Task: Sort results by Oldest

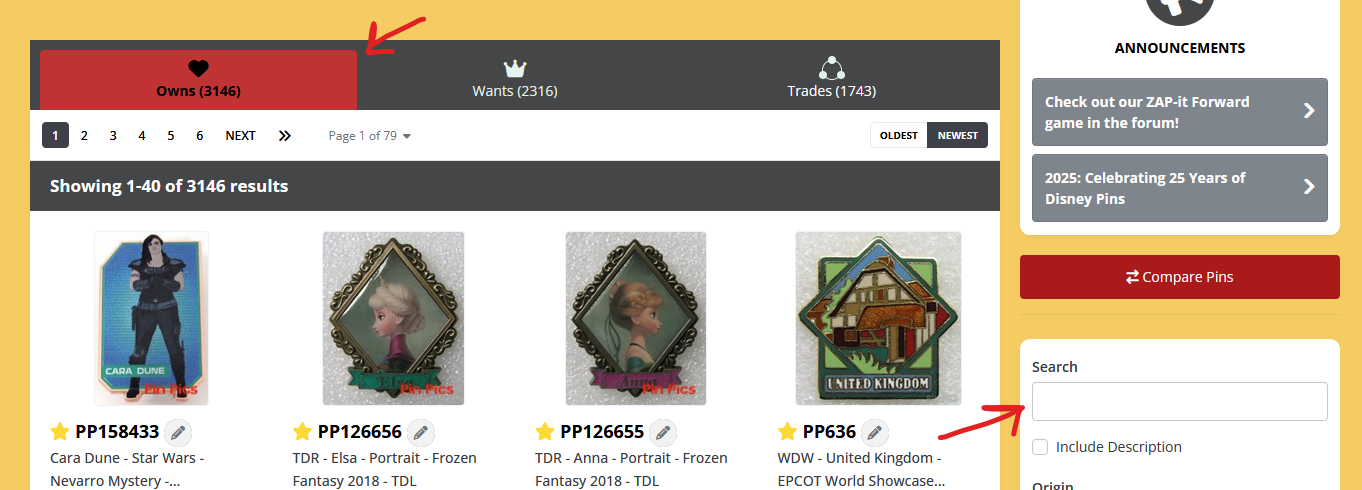Action: pyautogui.click(x=899, y=135)
